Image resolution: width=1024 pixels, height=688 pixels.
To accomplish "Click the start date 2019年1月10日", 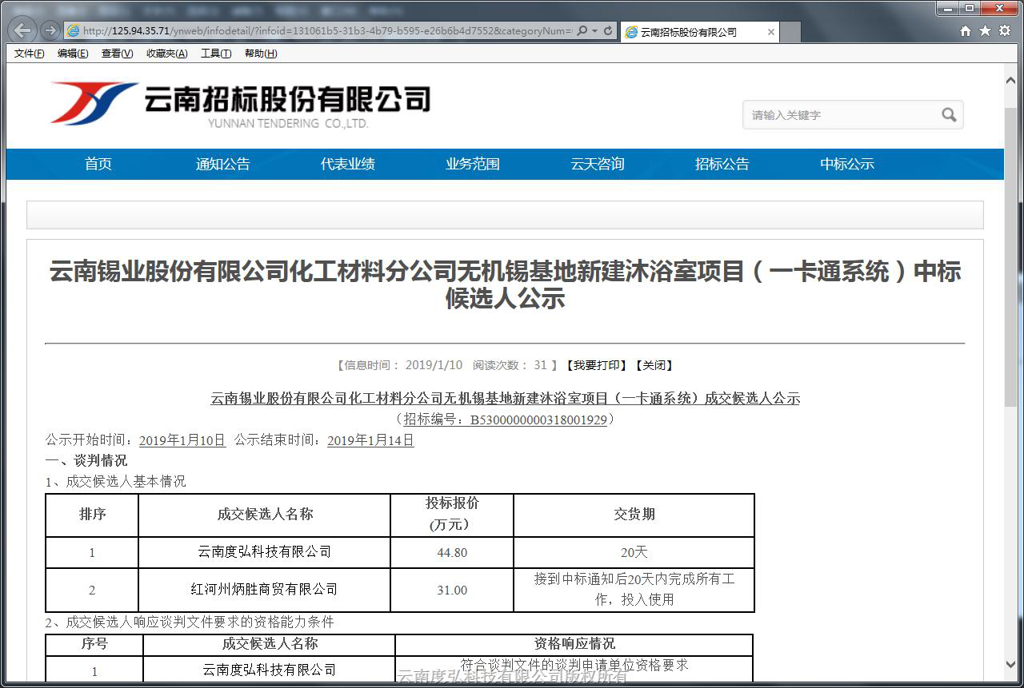I will 182,441.
